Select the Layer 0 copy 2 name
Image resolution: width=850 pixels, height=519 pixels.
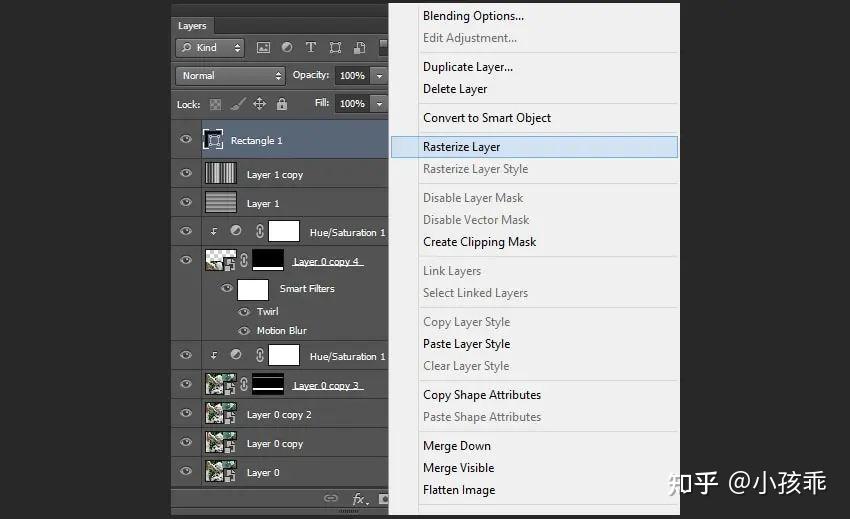click(x=279, y=415)
